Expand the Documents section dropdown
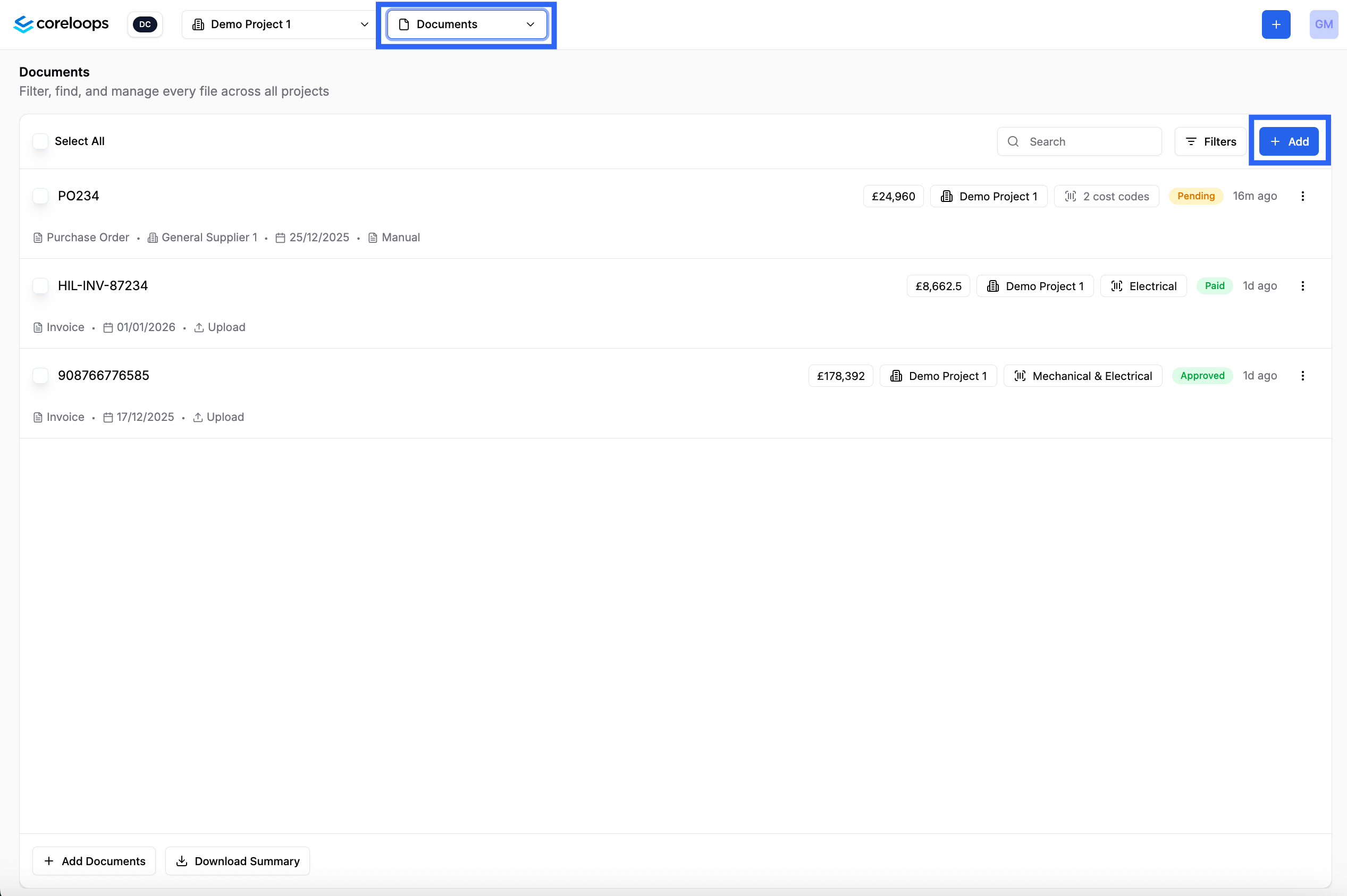Image resolution: width=1347 pixels, height=896 pixels. pyautogui.click(x=466, y=24)
